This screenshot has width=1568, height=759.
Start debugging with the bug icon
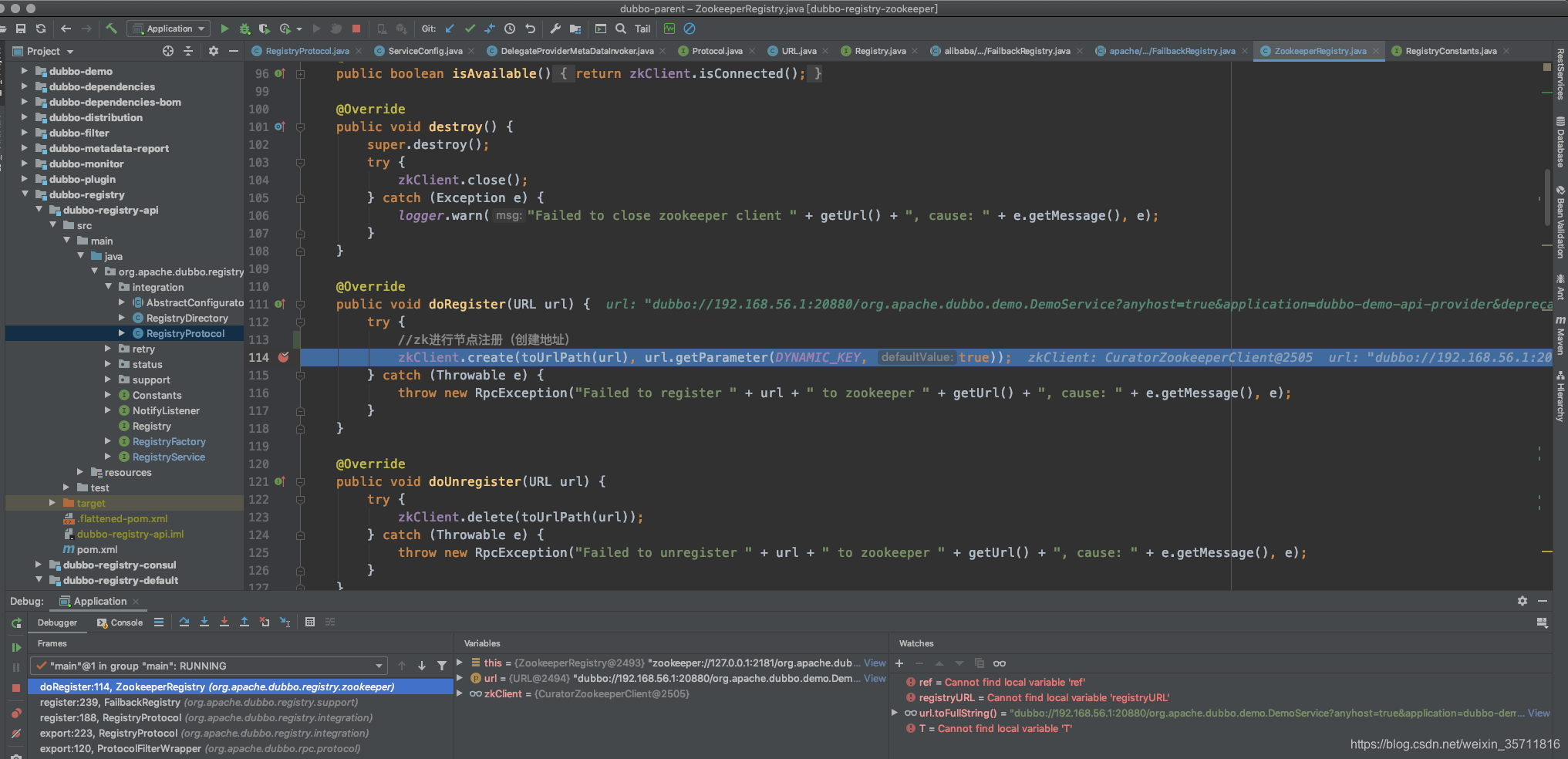coord(244,29)
